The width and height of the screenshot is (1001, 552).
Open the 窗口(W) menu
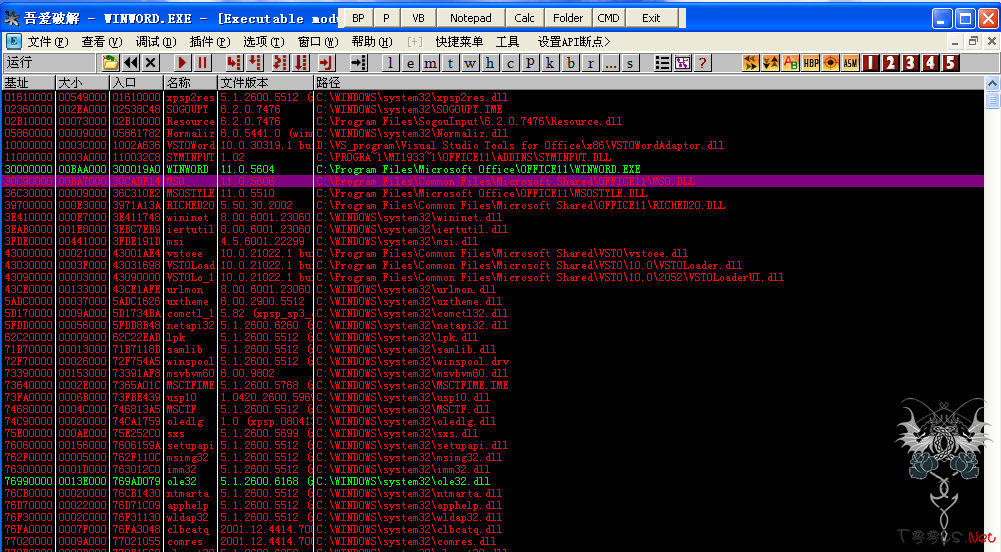coord(318,42)
